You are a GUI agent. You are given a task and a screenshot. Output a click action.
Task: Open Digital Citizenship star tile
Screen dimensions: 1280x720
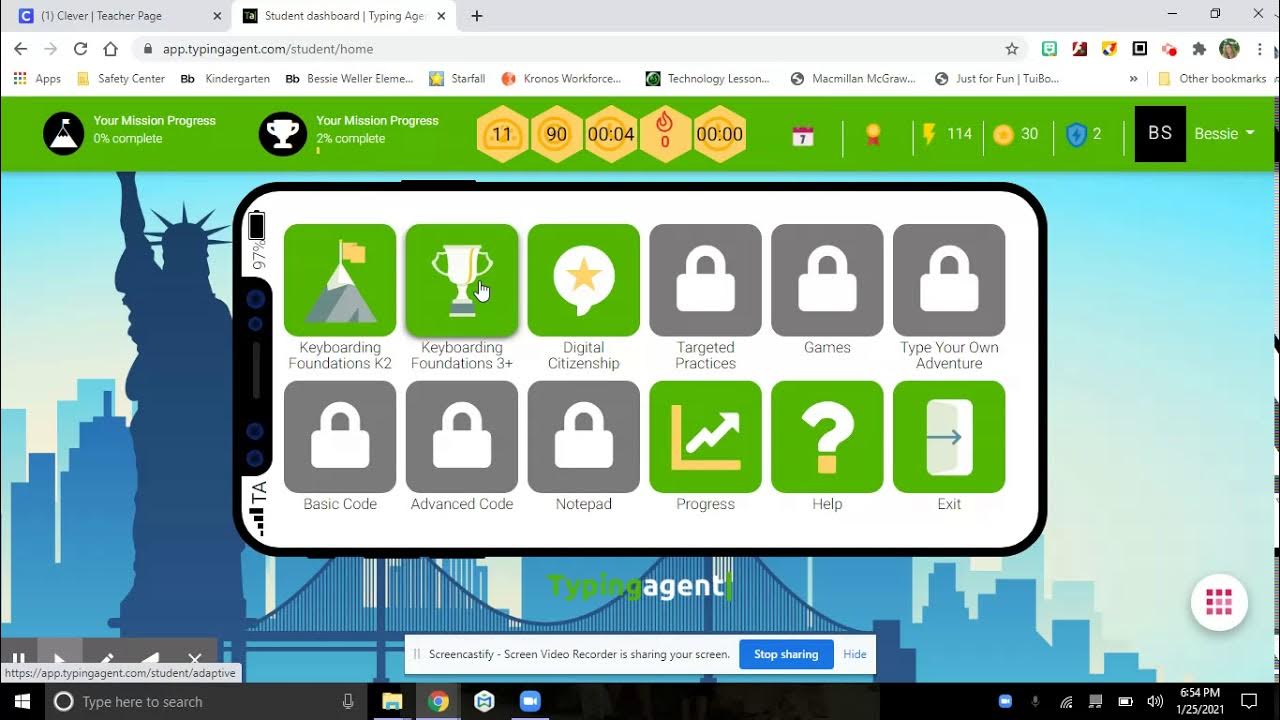[x=584, y=280]
